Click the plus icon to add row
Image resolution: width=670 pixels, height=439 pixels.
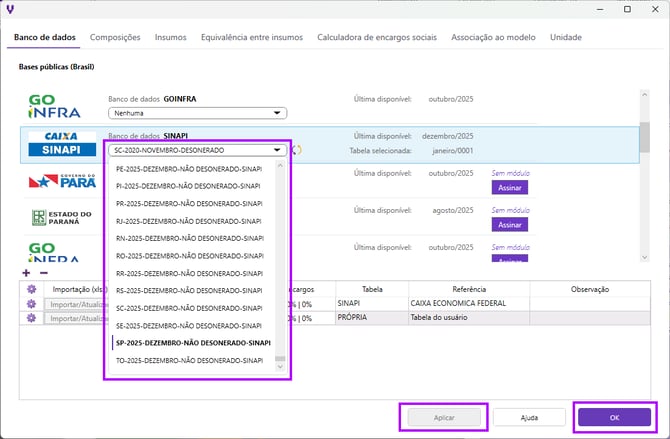26,272
